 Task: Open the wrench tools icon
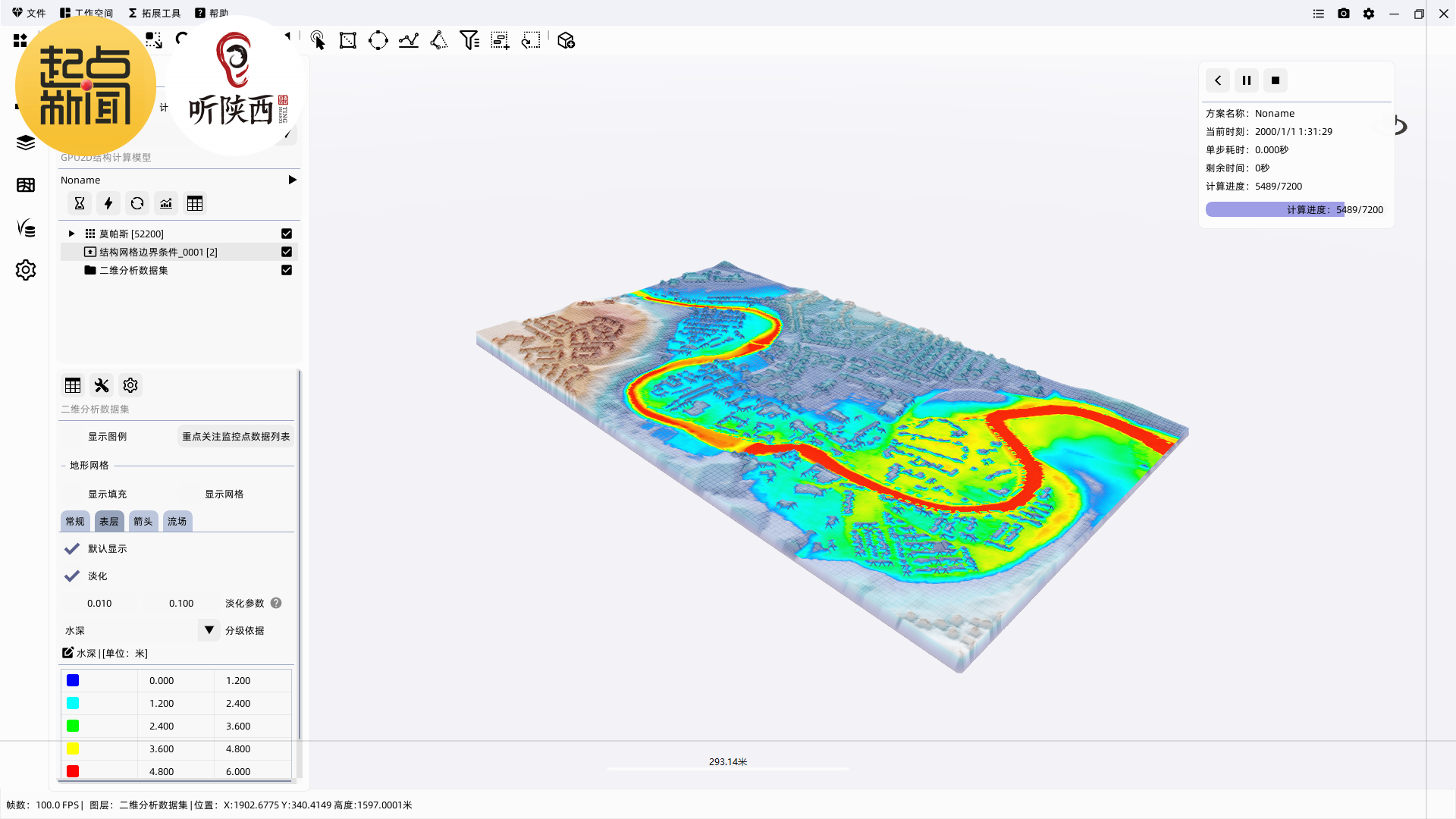click(102, 385)
